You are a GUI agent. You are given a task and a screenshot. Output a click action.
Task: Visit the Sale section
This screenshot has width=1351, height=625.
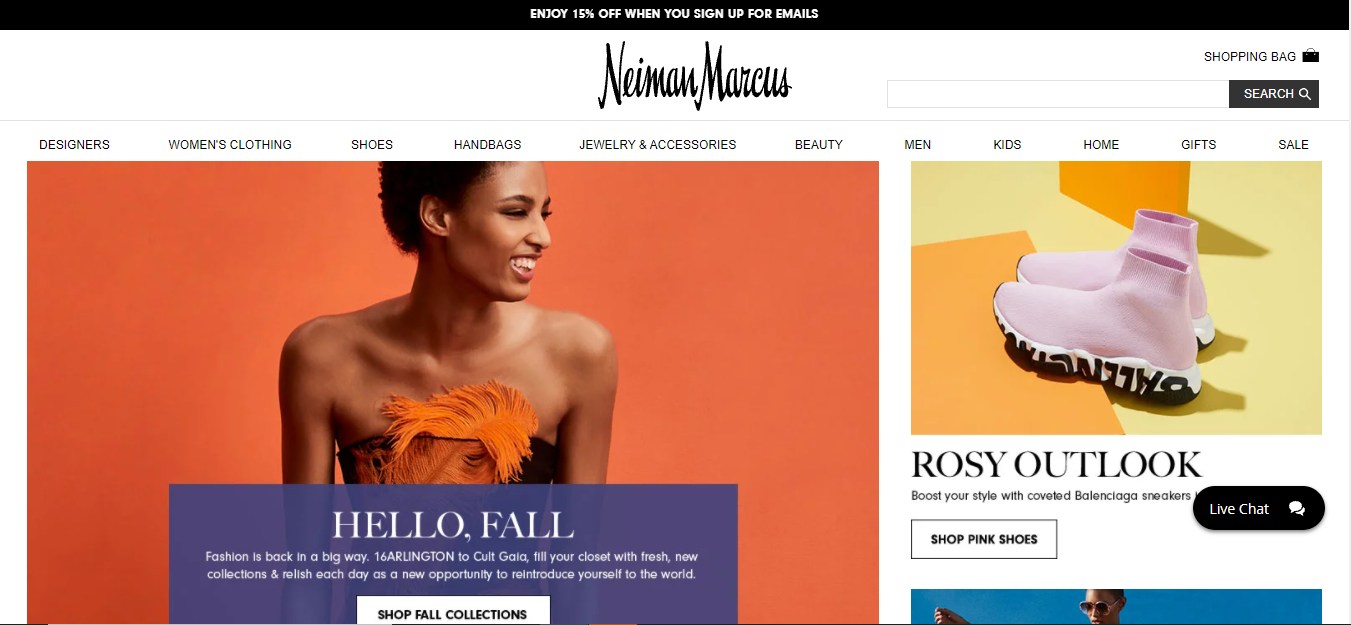pos(1293,145)
